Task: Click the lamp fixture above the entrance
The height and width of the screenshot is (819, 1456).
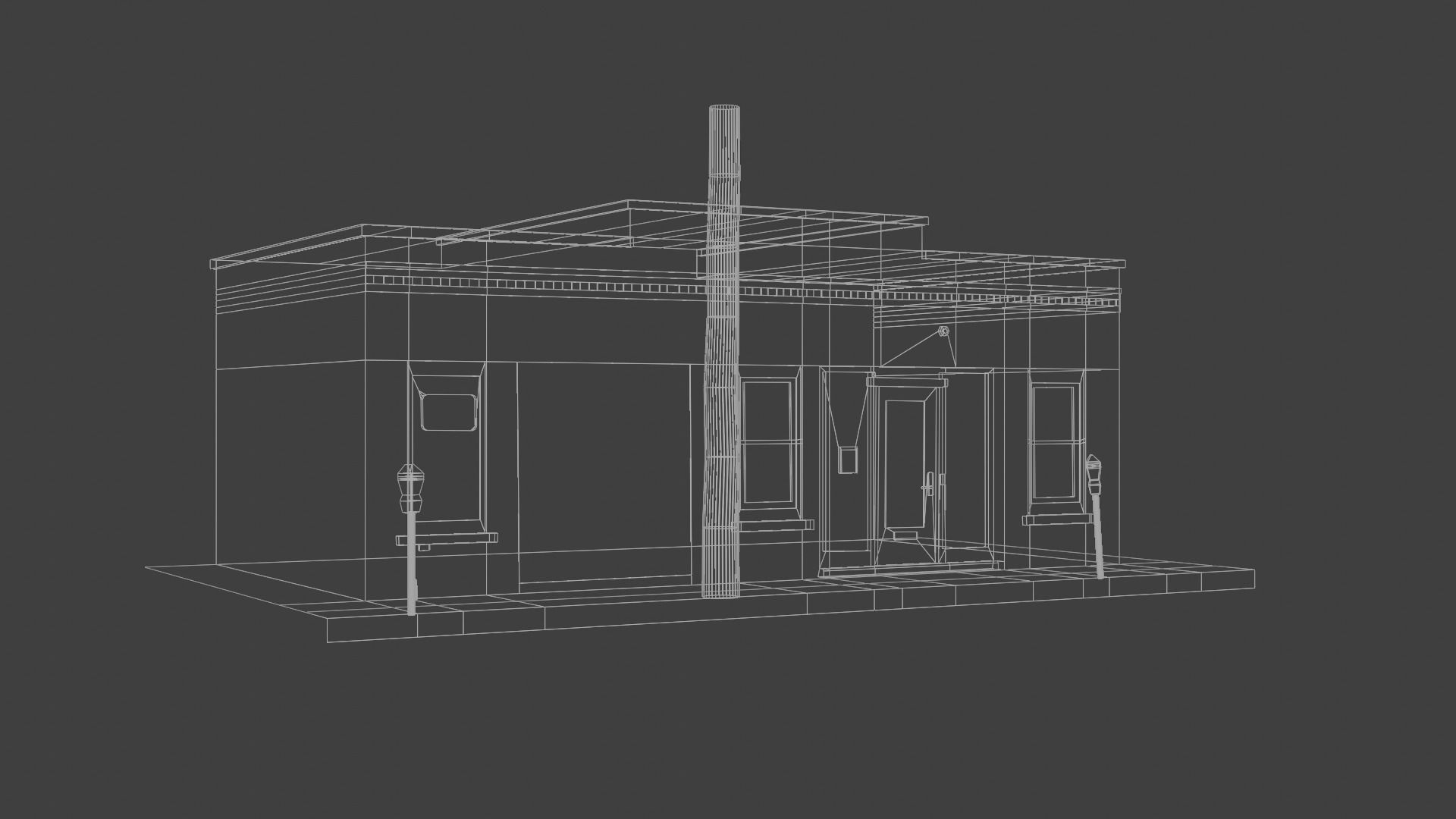Action: click(x=944, y=331)
